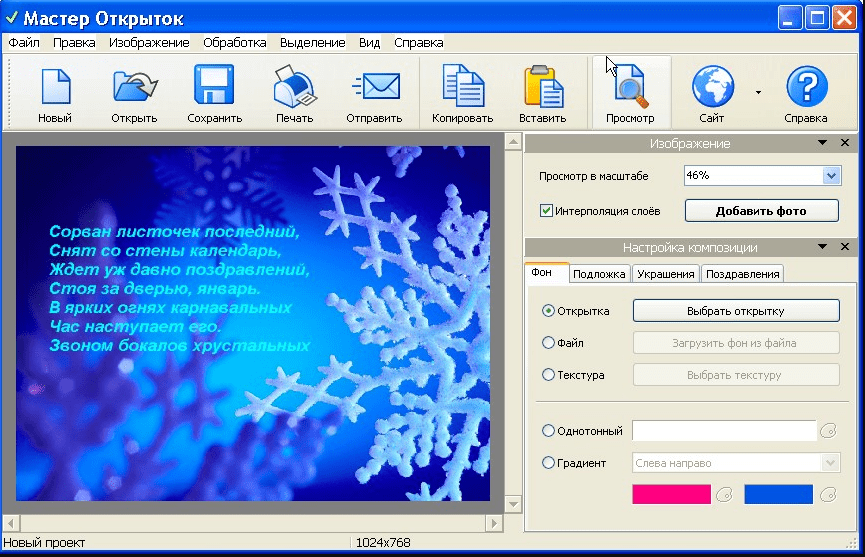
Task: Open the zoom scale dropdown showing 46%
Action: pyautogui.click(x=831, y=176)
